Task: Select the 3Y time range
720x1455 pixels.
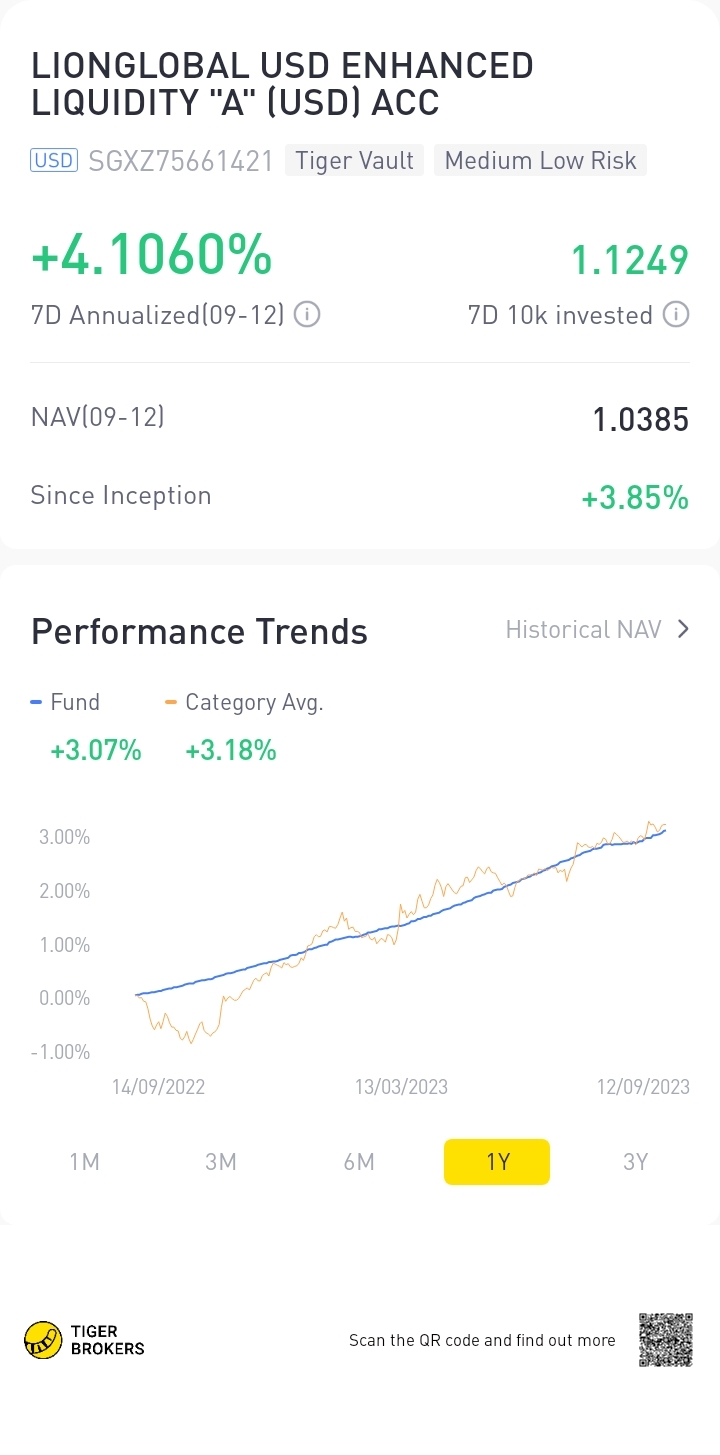Action: pos(635,1161)
